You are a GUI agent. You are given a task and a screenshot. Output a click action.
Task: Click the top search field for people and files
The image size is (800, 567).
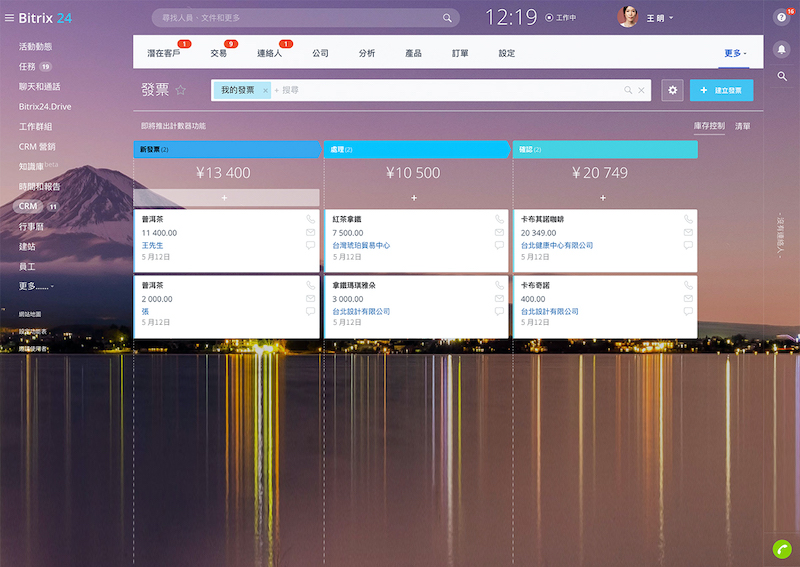pos(300,18)
